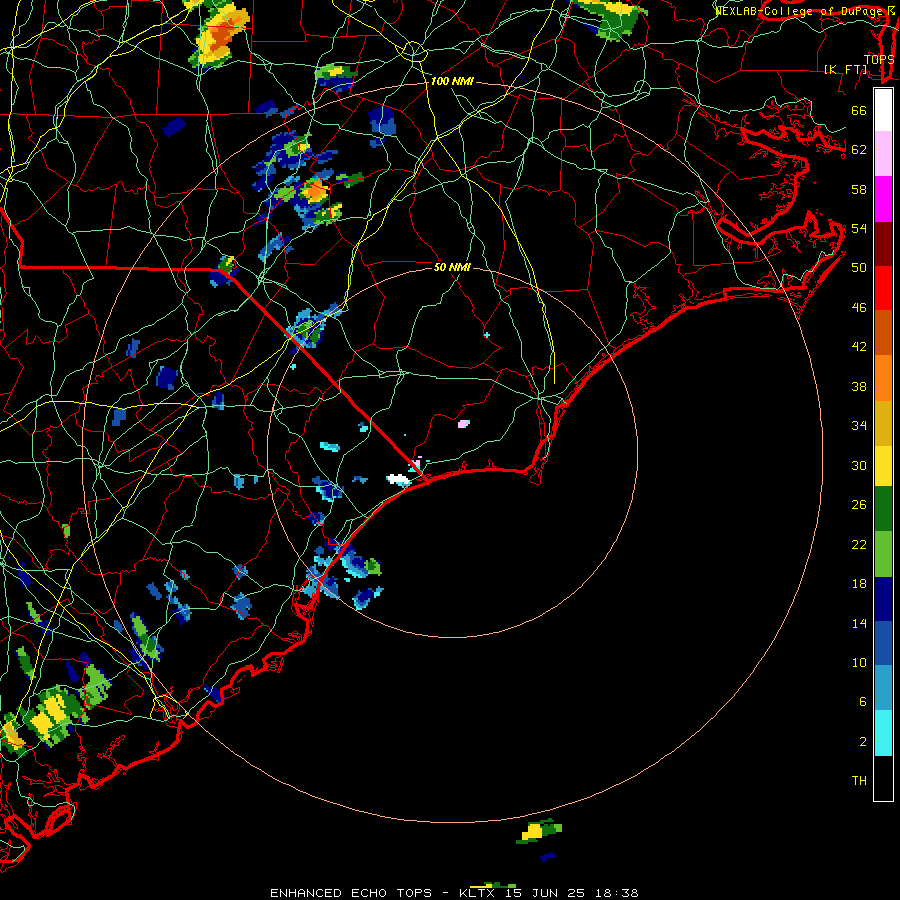Click the legend value "30"
The image size is (900, 900).
pyautogui.click(x=859, y=465)
